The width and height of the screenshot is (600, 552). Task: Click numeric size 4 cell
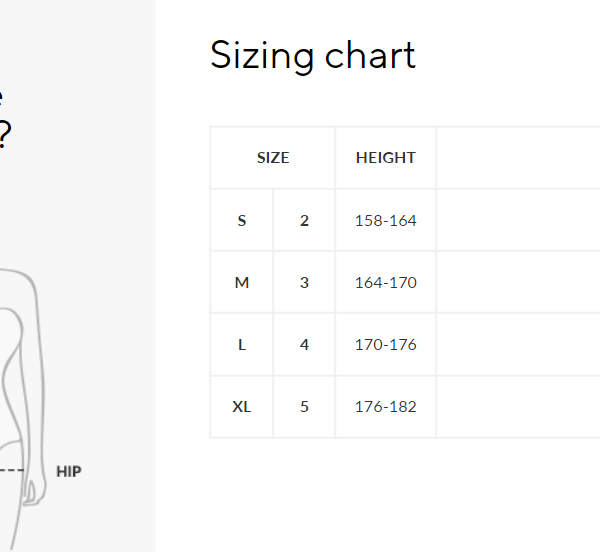pyautogui.click(x=304, y=345)
